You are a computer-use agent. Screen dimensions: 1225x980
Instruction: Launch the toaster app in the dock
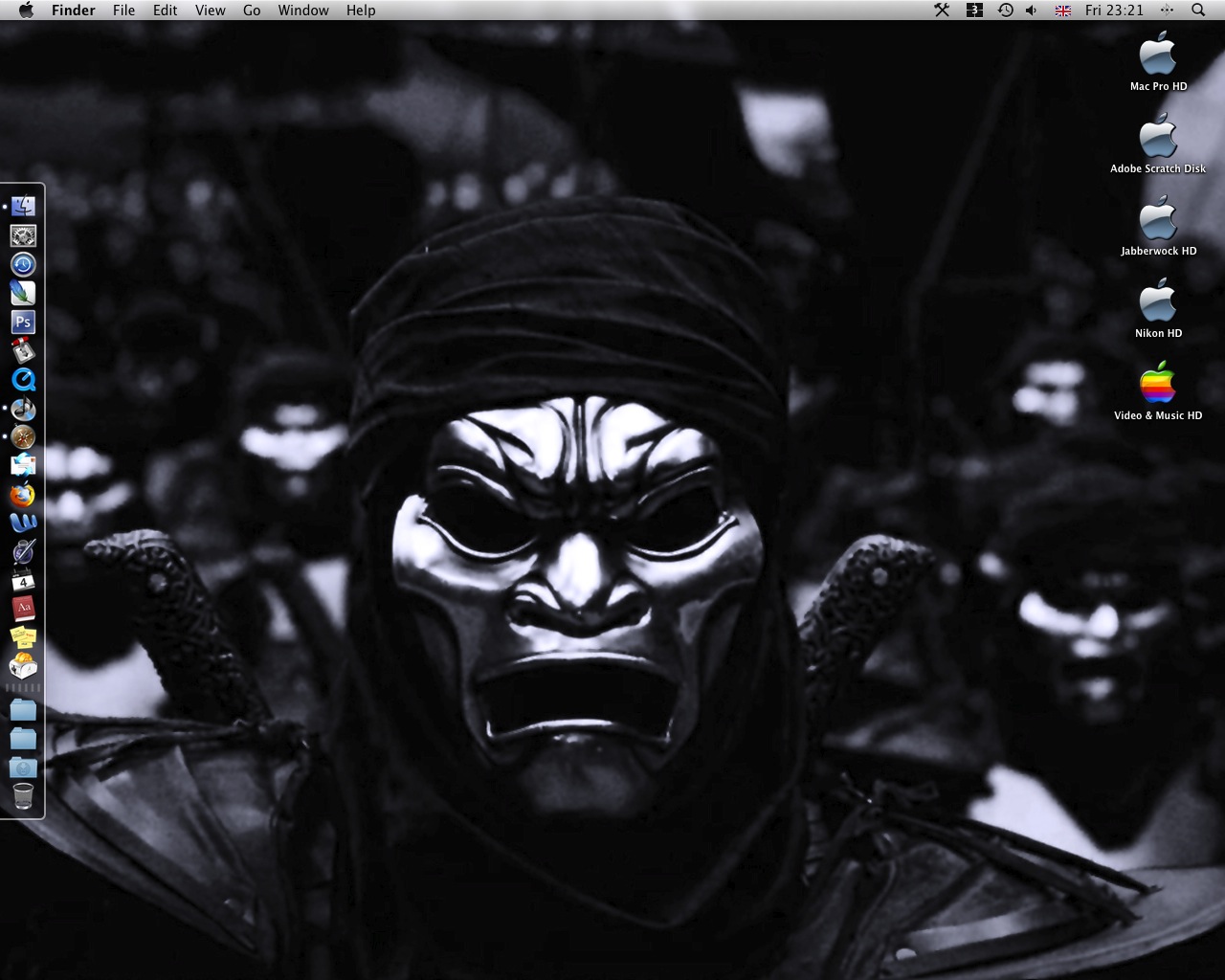coord(23,666)
